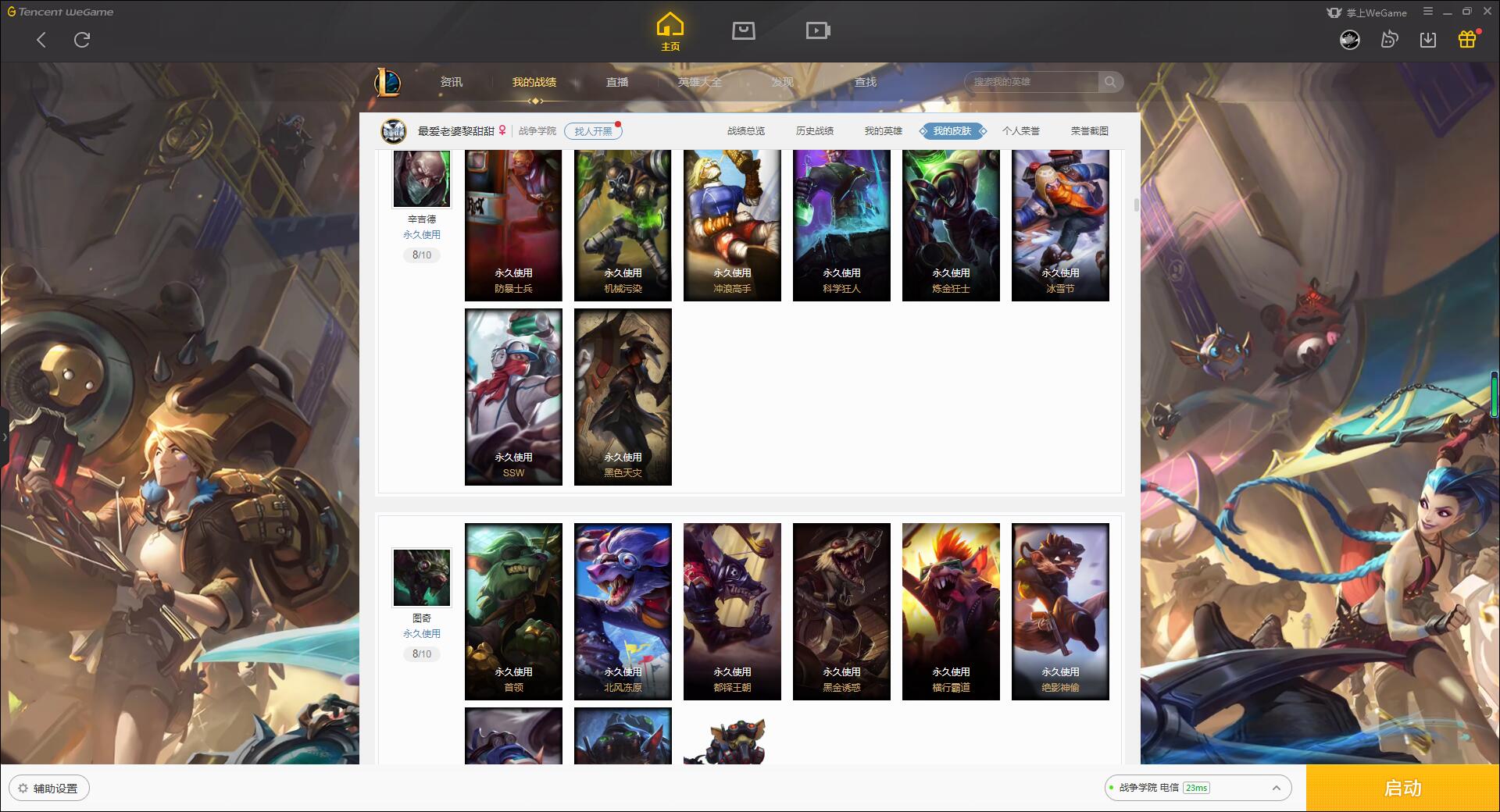Viewport: 1500px width, 812px height.
Task: Open the 黑金诱惑 skin card
Action: (841, 611)
